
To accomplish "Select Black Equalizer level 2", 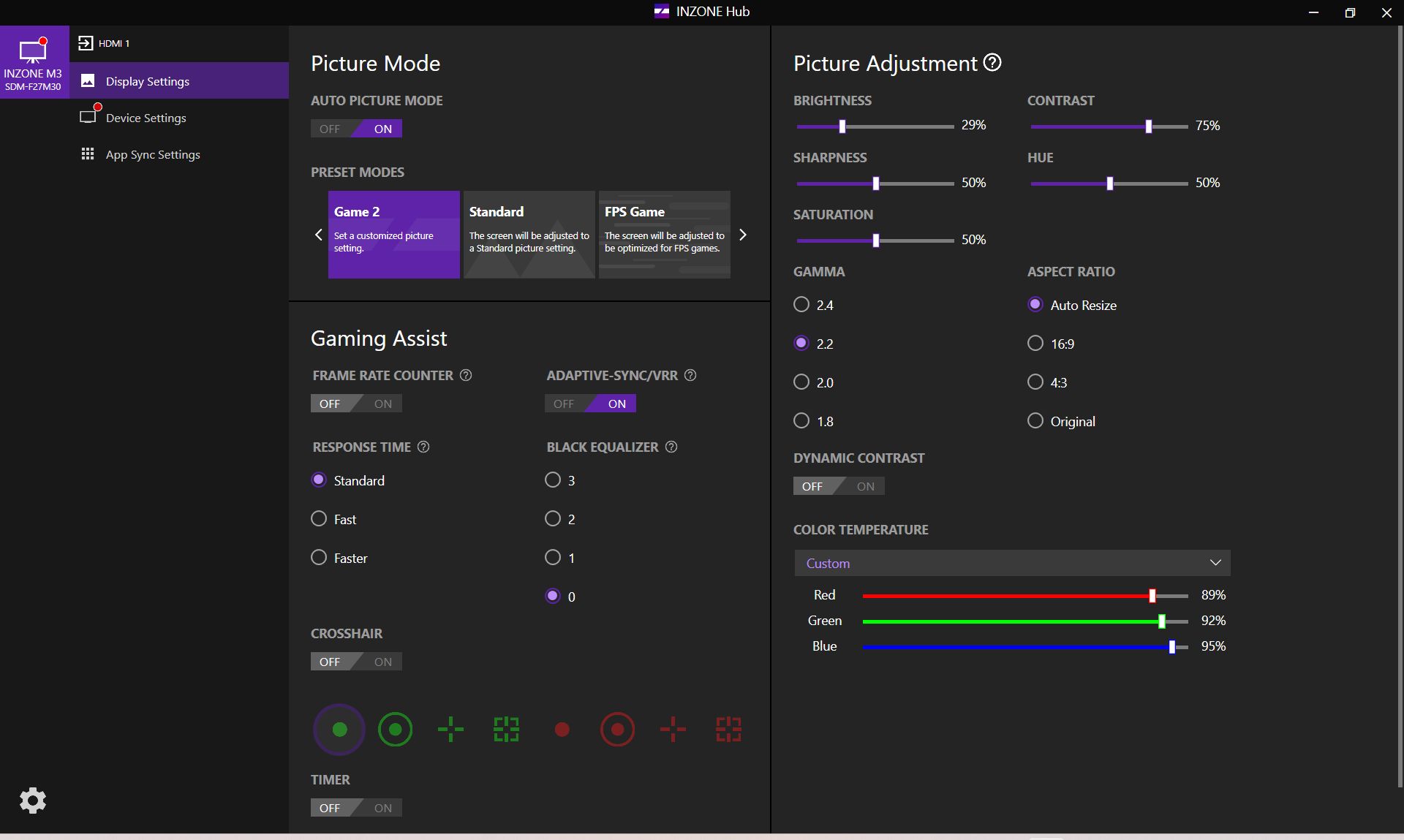I will 553,518.
